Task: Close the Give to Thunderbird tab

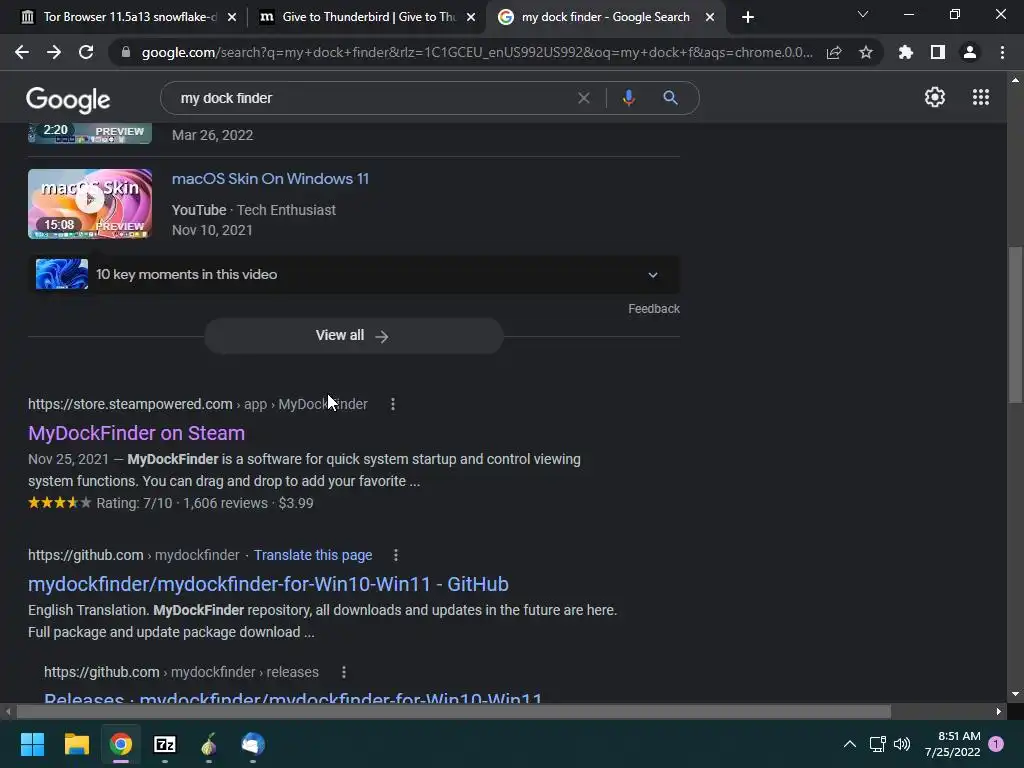Action: (x=471, y=17)
